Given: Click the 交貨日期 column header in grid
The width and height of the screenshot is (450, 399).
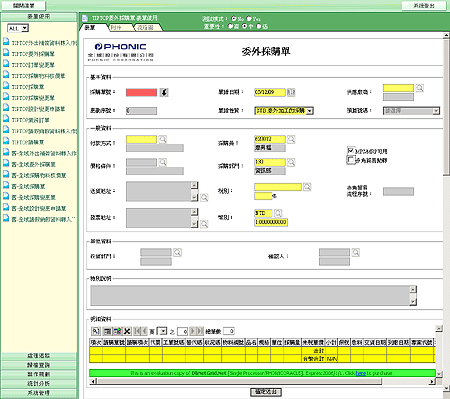Looking at the screenshot, I should (375, 342).
